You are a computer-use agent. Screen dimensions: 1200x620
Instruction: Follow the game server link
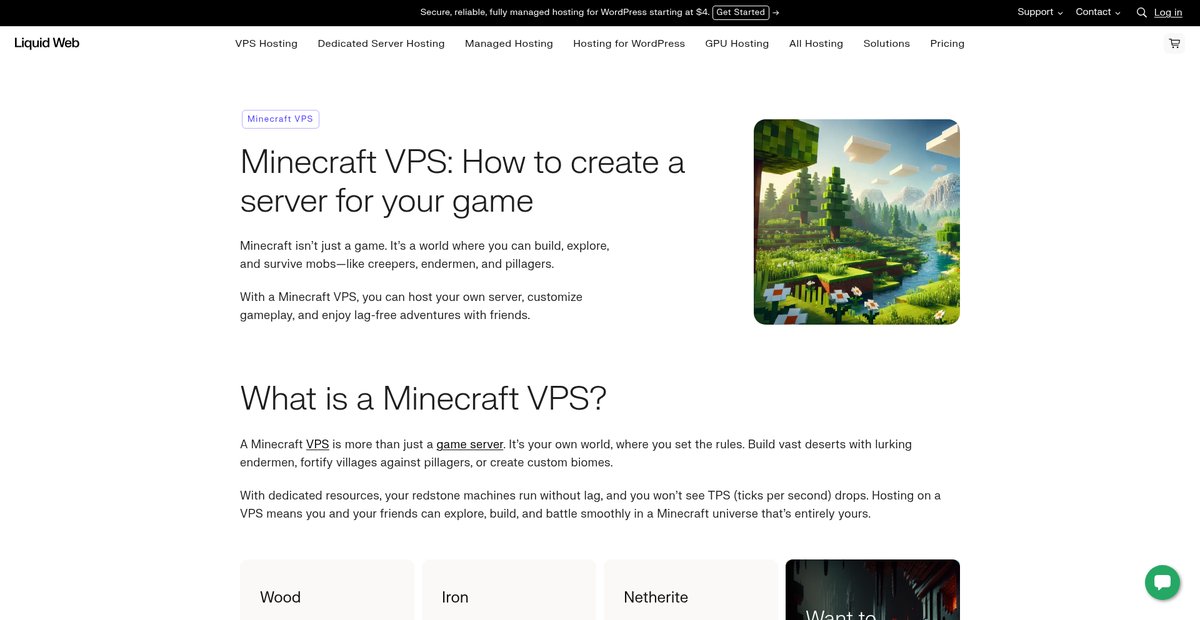470,444
